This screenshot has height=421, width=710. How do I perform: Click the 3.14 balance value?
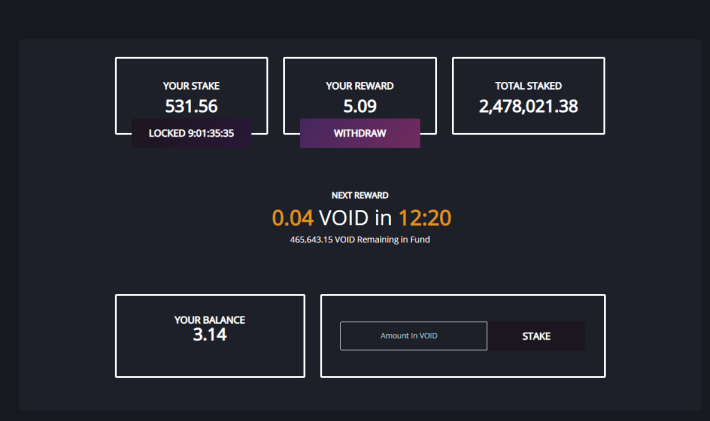210,335
